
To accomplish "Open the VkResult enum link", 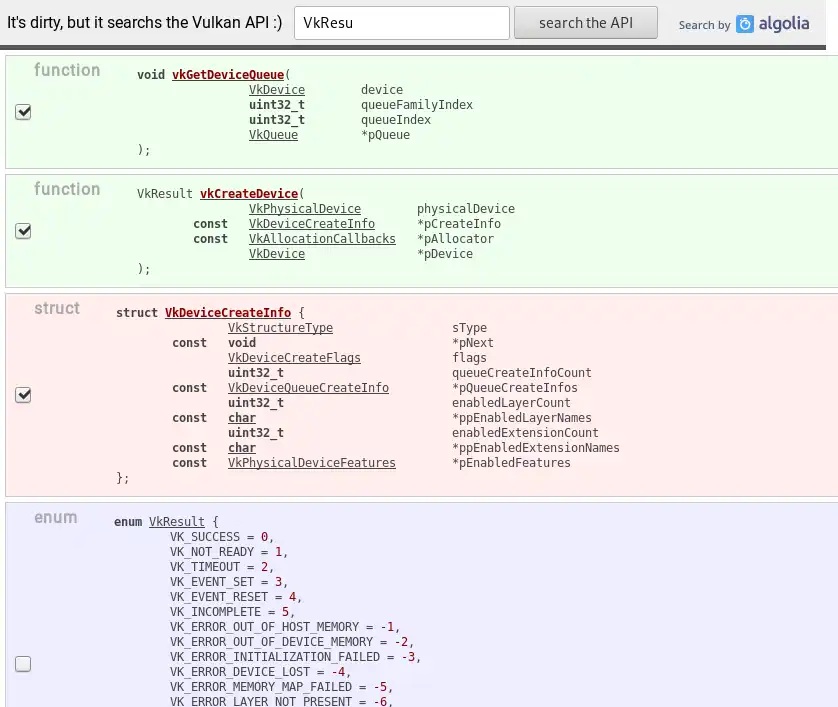I will tap(177, 522).
